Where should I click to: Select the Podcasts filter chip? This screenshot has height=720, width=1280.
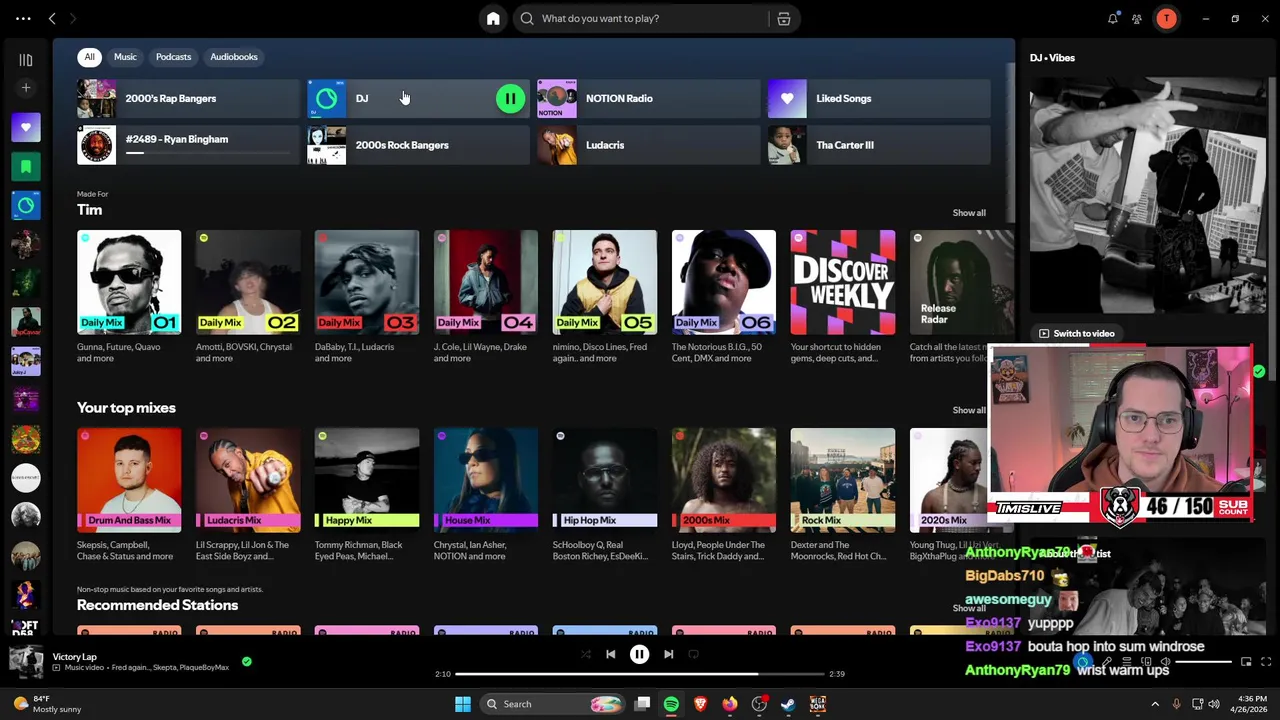(x=173, y=57)
